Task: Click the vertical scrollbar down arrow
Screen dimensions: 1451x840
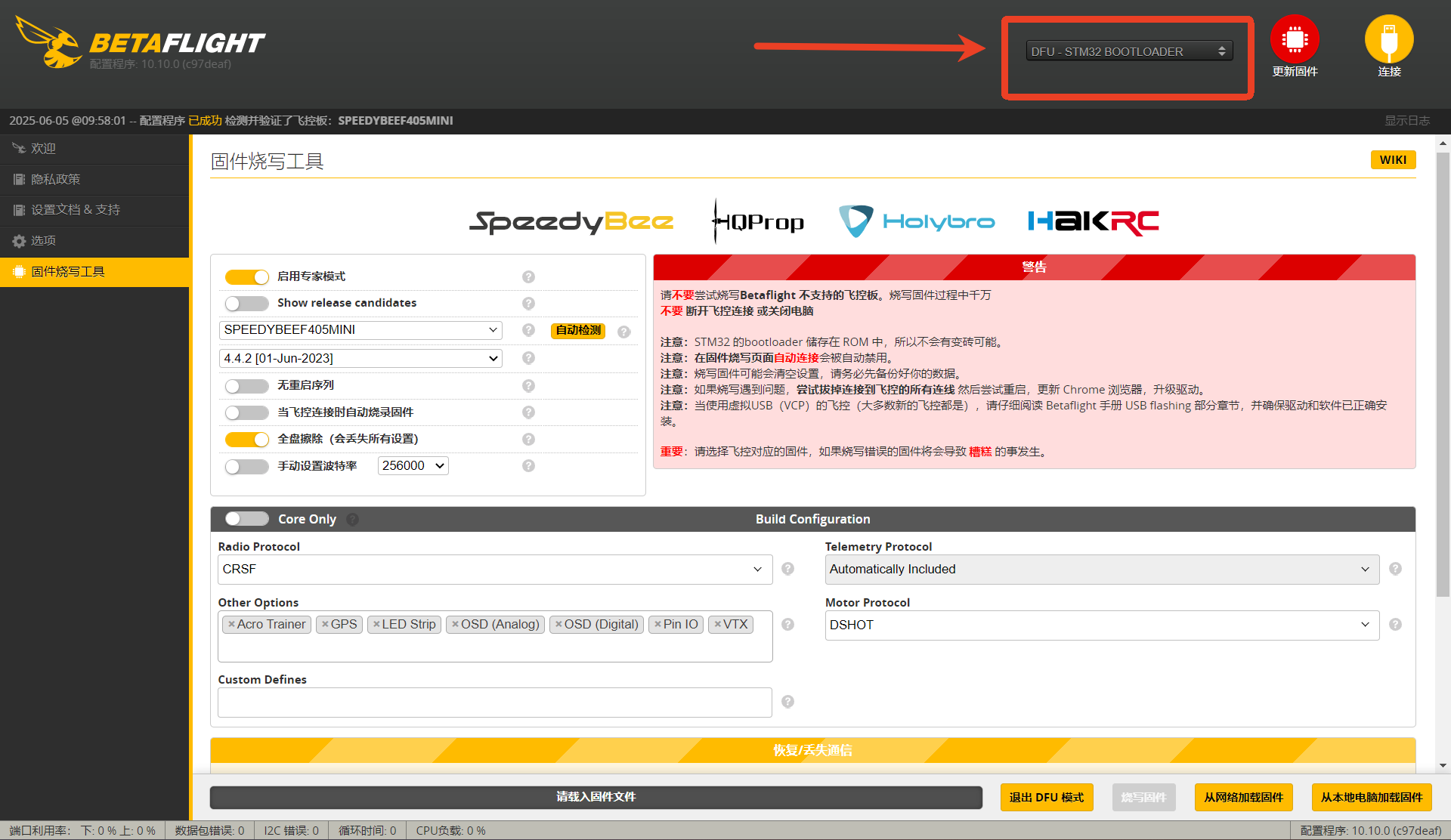Action: pyautogui.click(x=1443, y=765)
